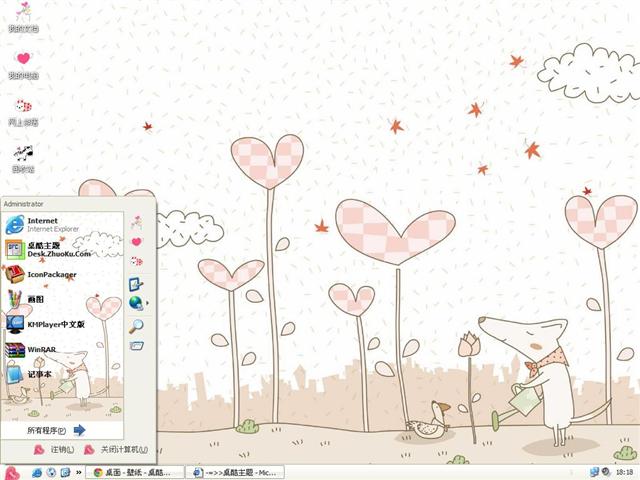The image size is (640, 480).
Task: Expand the globe item's submenu arrow
Action: [147, 303]
